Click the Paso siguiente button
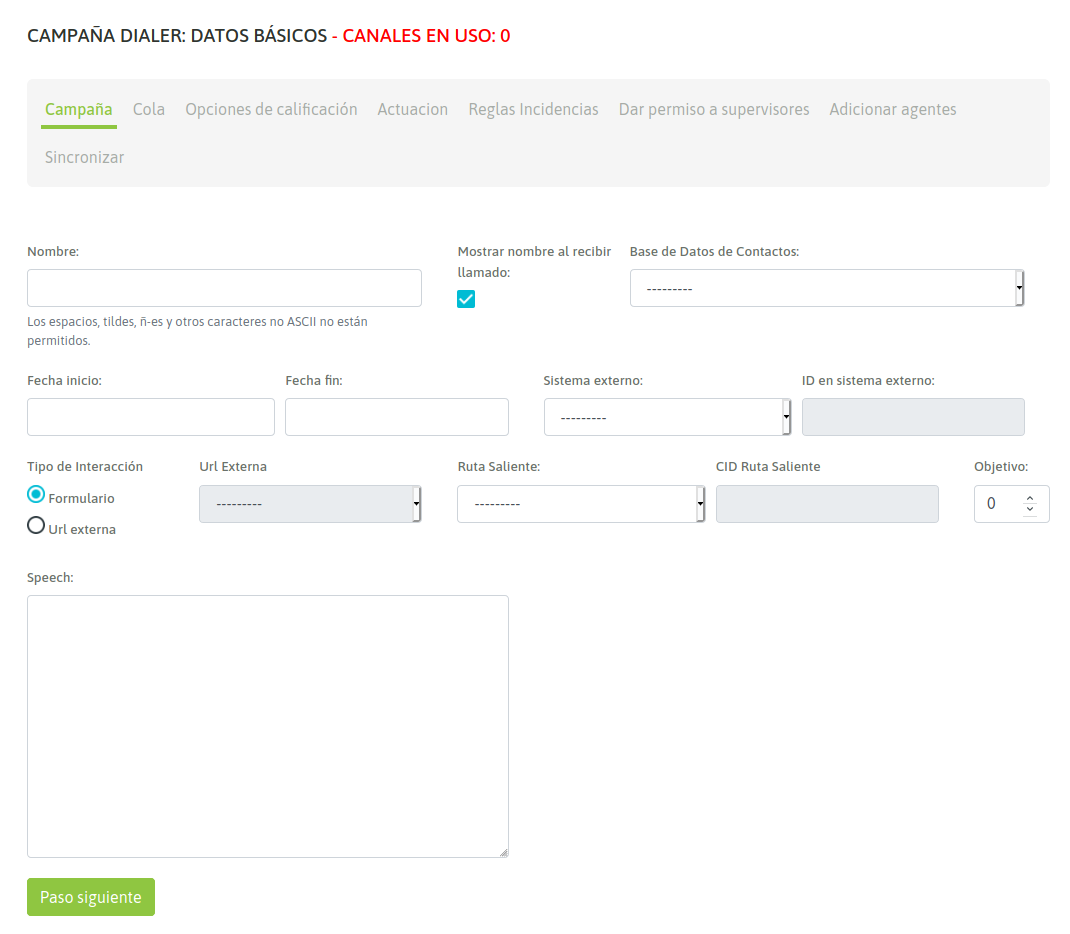Viewport: 1070px width, 934px height. [91, 897]
